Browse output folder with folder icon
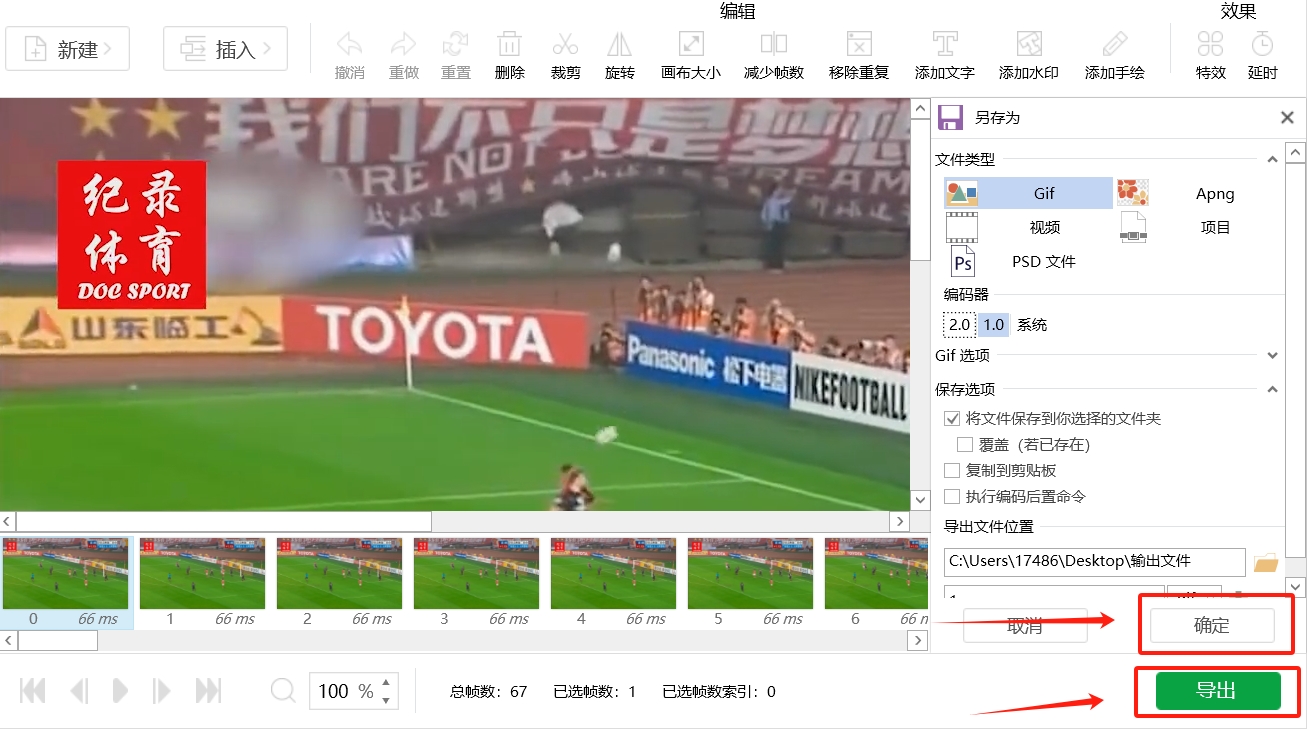Viewport: 1307px width, 729px height. [1266, 563]
